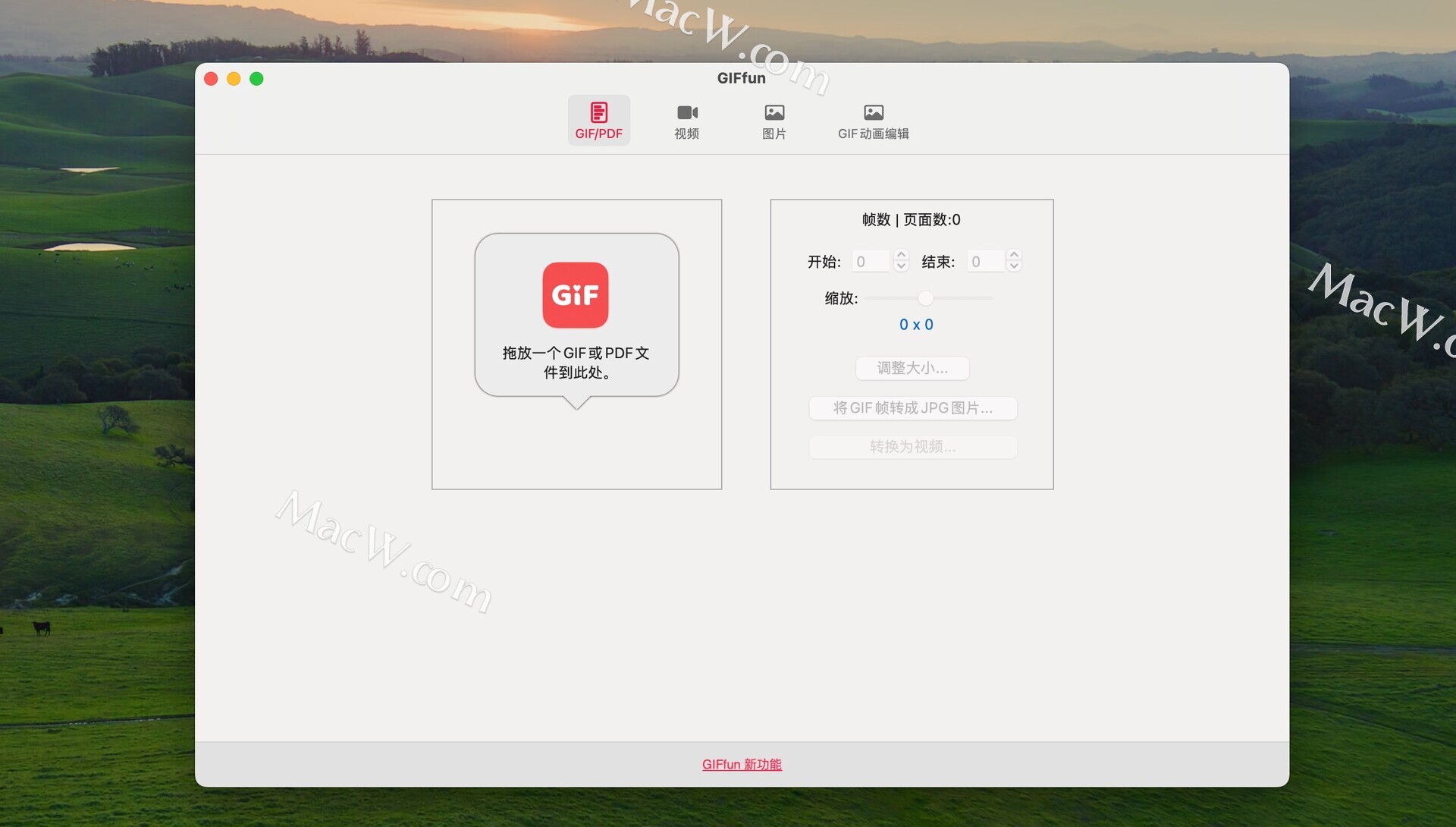
Task: Click the 缩放 scale slider knob
Action: (x=925, y=298)
